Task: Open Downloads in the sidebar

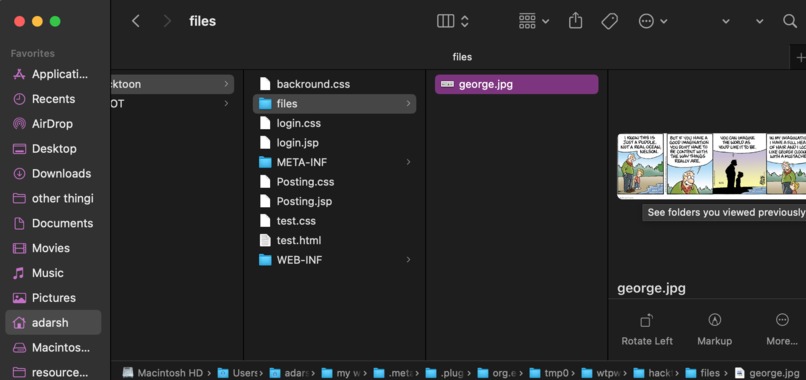Action: click(53, 173)
